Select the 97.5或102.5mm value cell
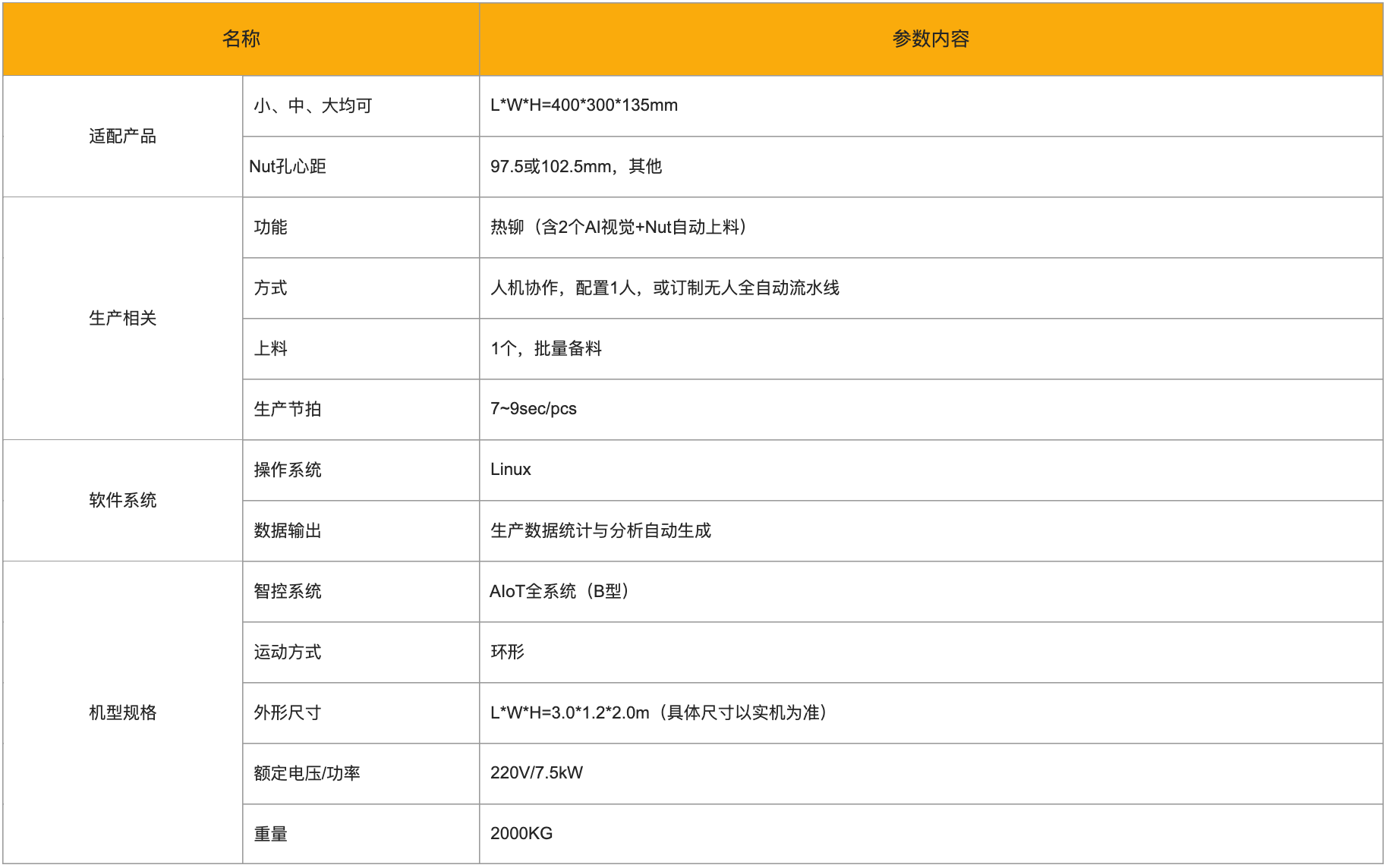 point(575,167)
